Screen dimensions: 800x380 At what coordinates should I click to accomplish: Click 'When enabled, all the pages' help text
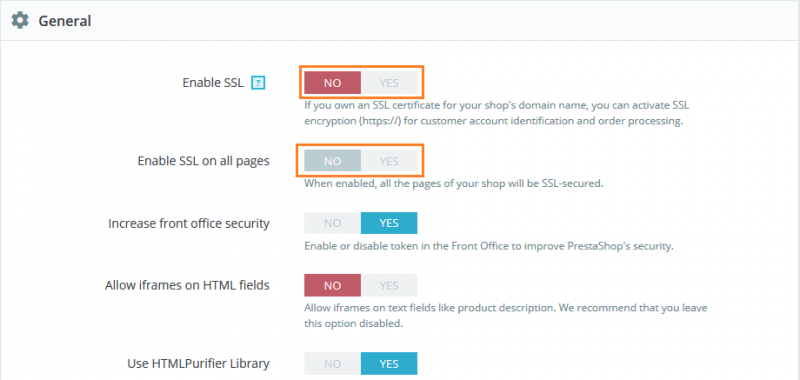click(454, 183)
